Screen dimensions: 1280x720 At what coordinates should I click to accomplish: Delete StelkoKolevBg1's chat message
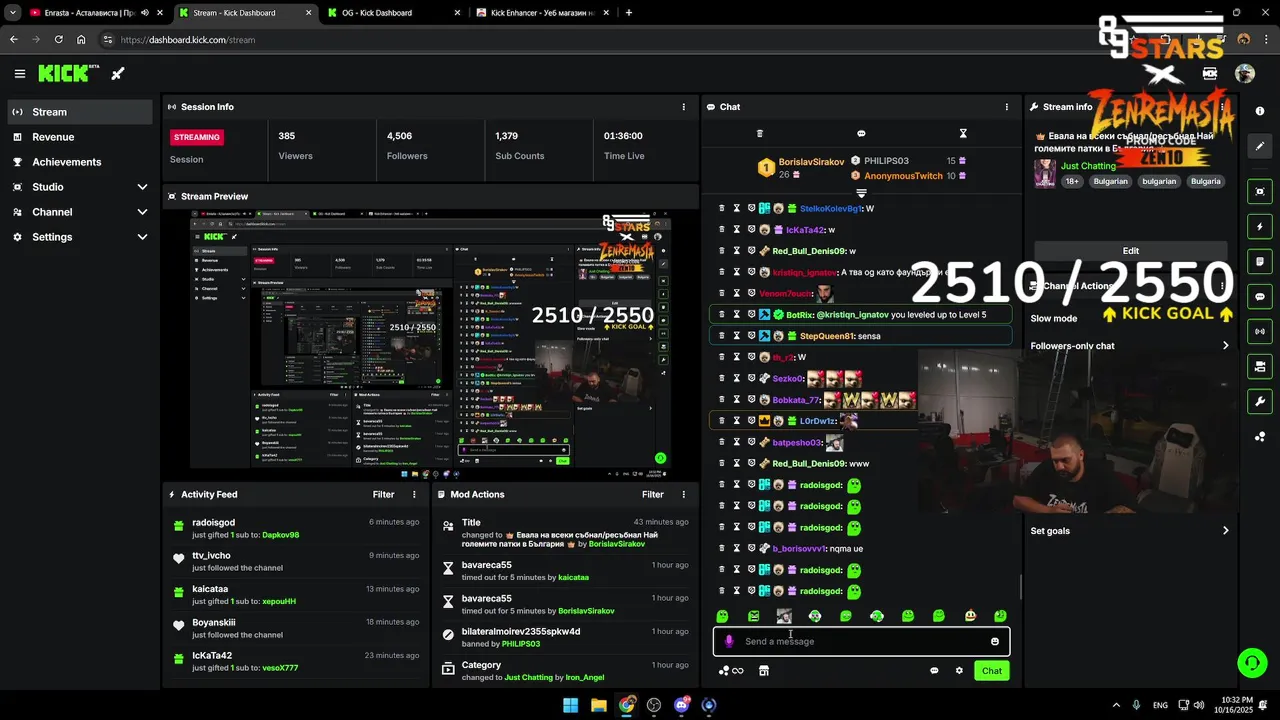(x=722, y=208)
